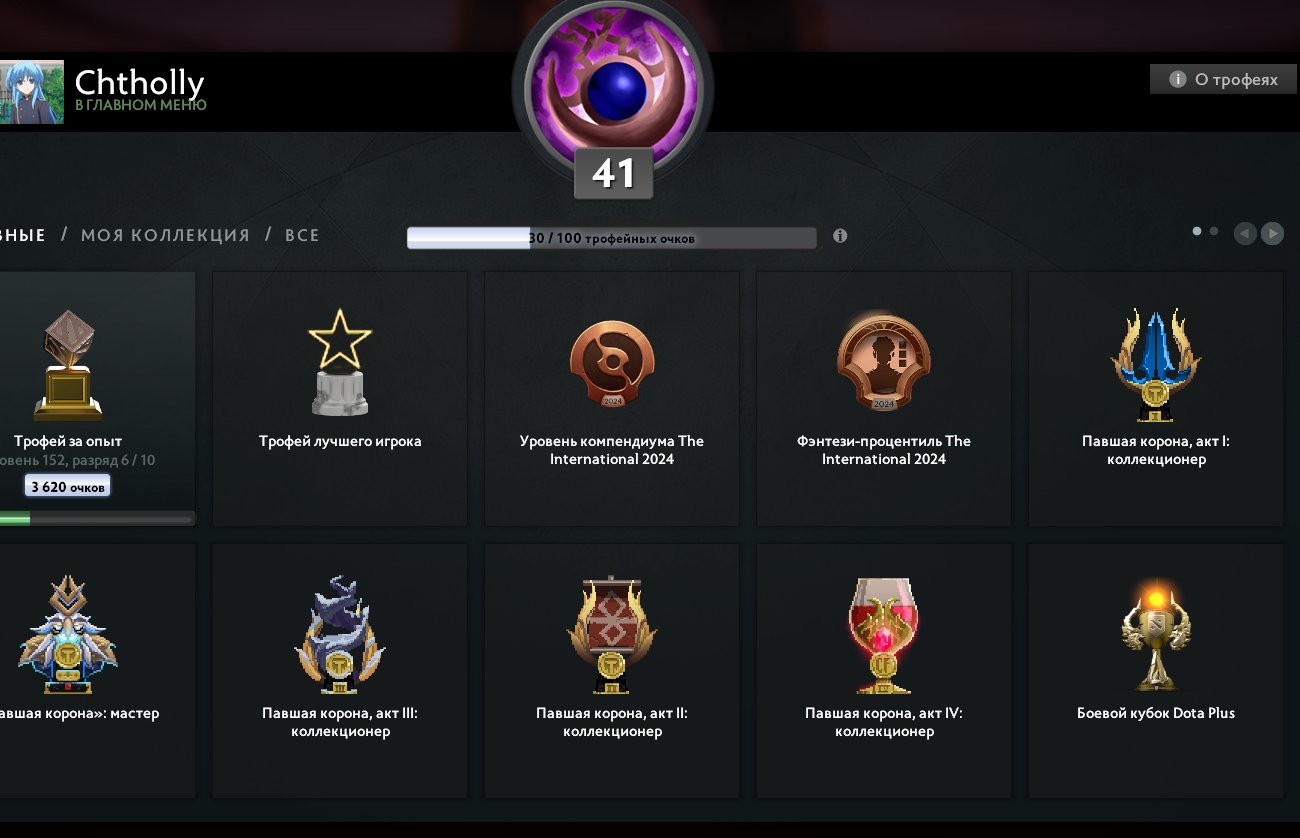The height and width of the screenshot is (838, 1300).
Task: Open the О трофеях info button
Action: pos(1223,79)
